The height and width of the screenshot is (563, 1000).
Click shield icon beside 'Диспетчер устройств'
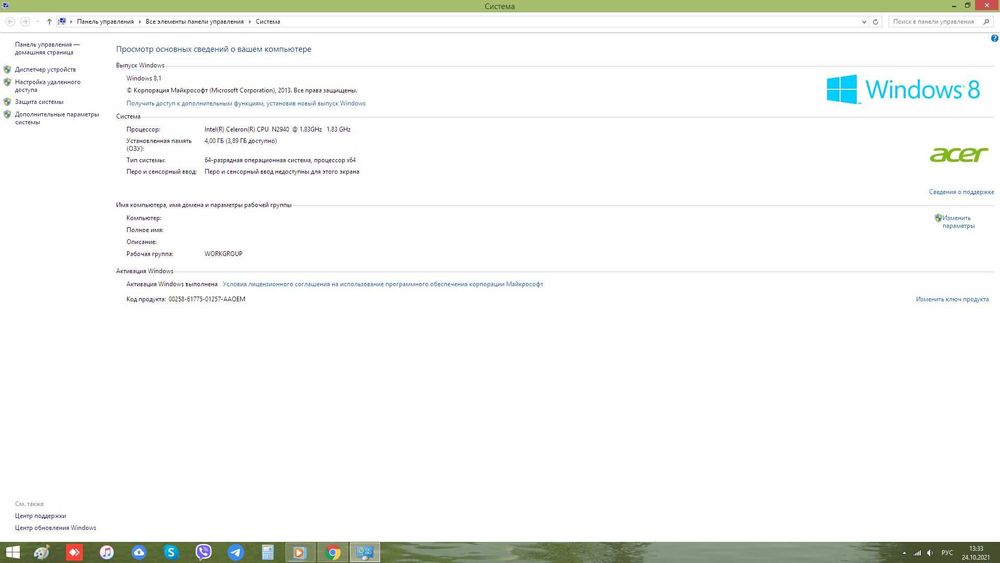[x=7, y=69]
